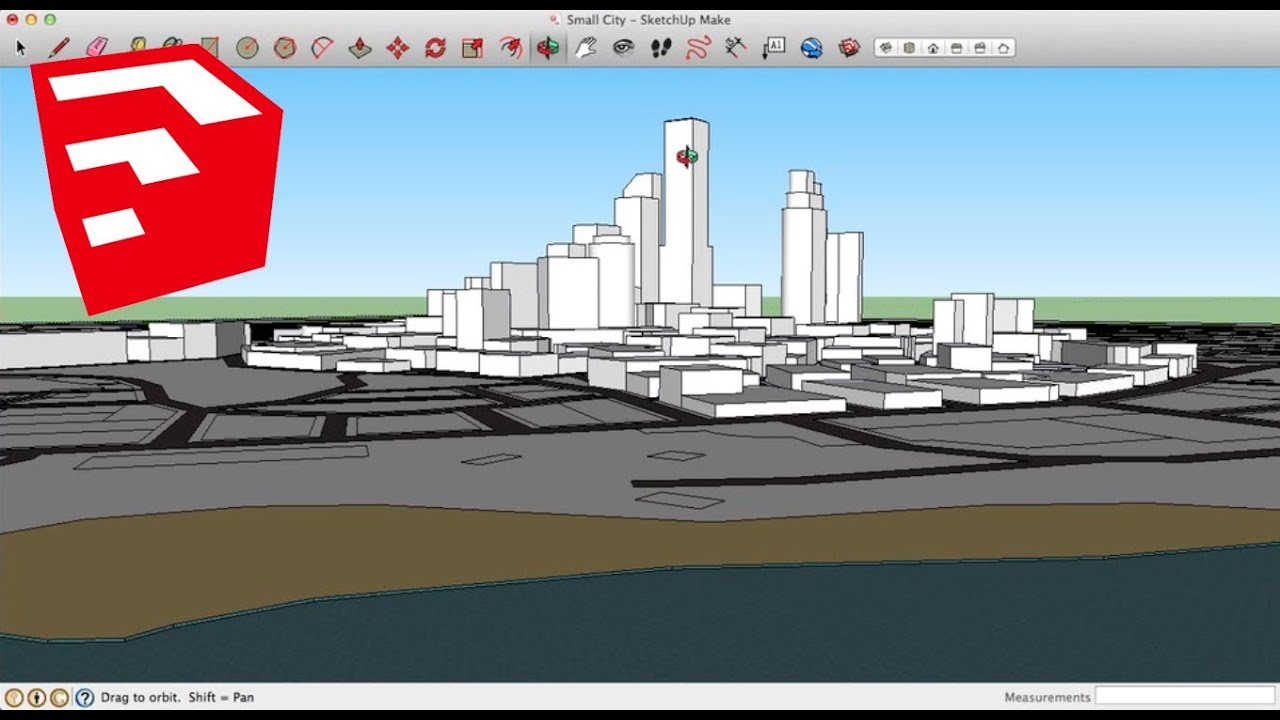Switch to the Pan hand tool

click(586, 47)
